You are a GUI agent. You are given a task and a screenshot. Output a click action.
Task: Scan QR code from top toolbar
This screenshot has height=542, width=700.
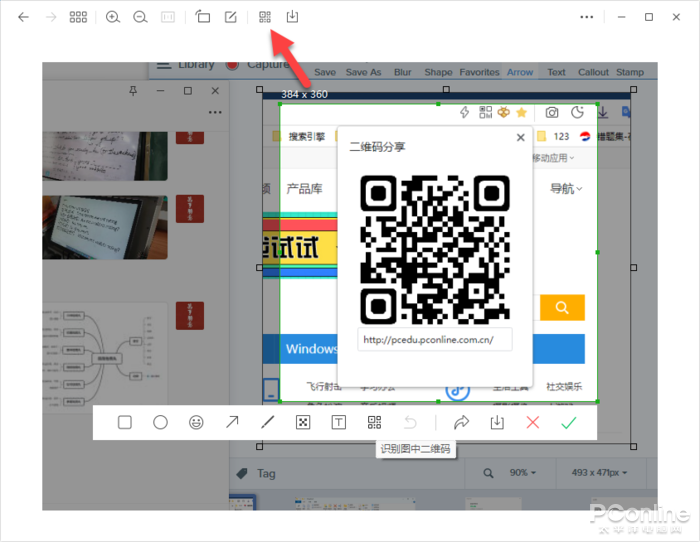tap(265, 17)
